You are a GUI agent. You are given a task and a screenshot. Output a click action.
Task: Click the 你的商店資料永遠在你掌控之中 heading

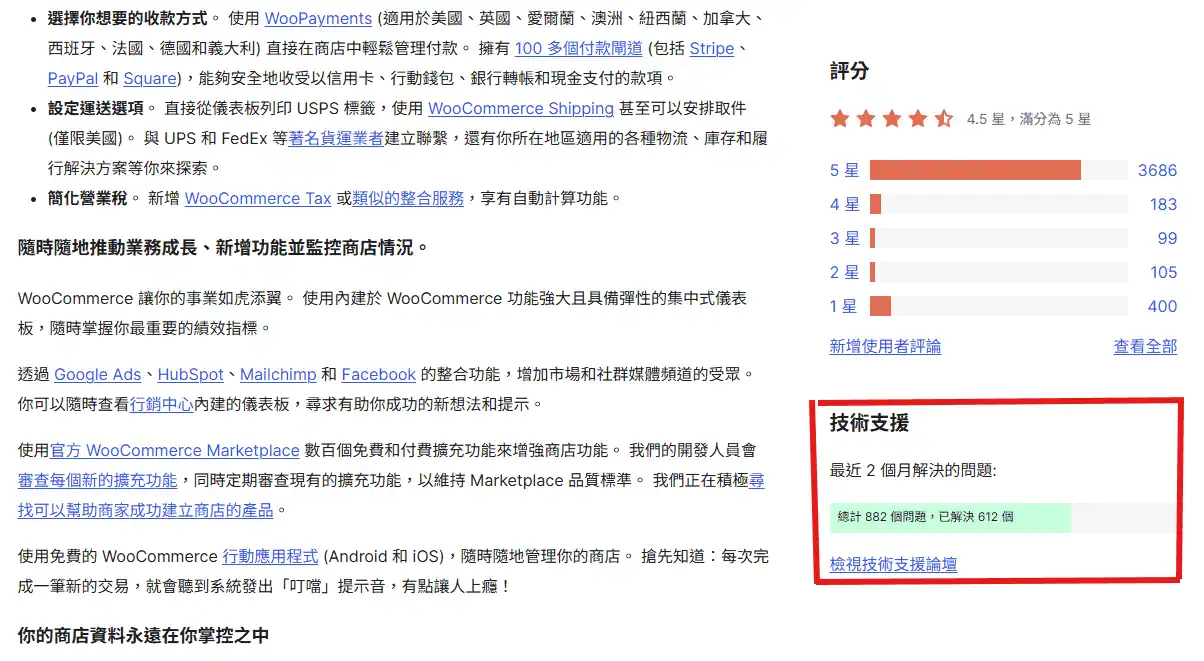[x=143, y=635]
